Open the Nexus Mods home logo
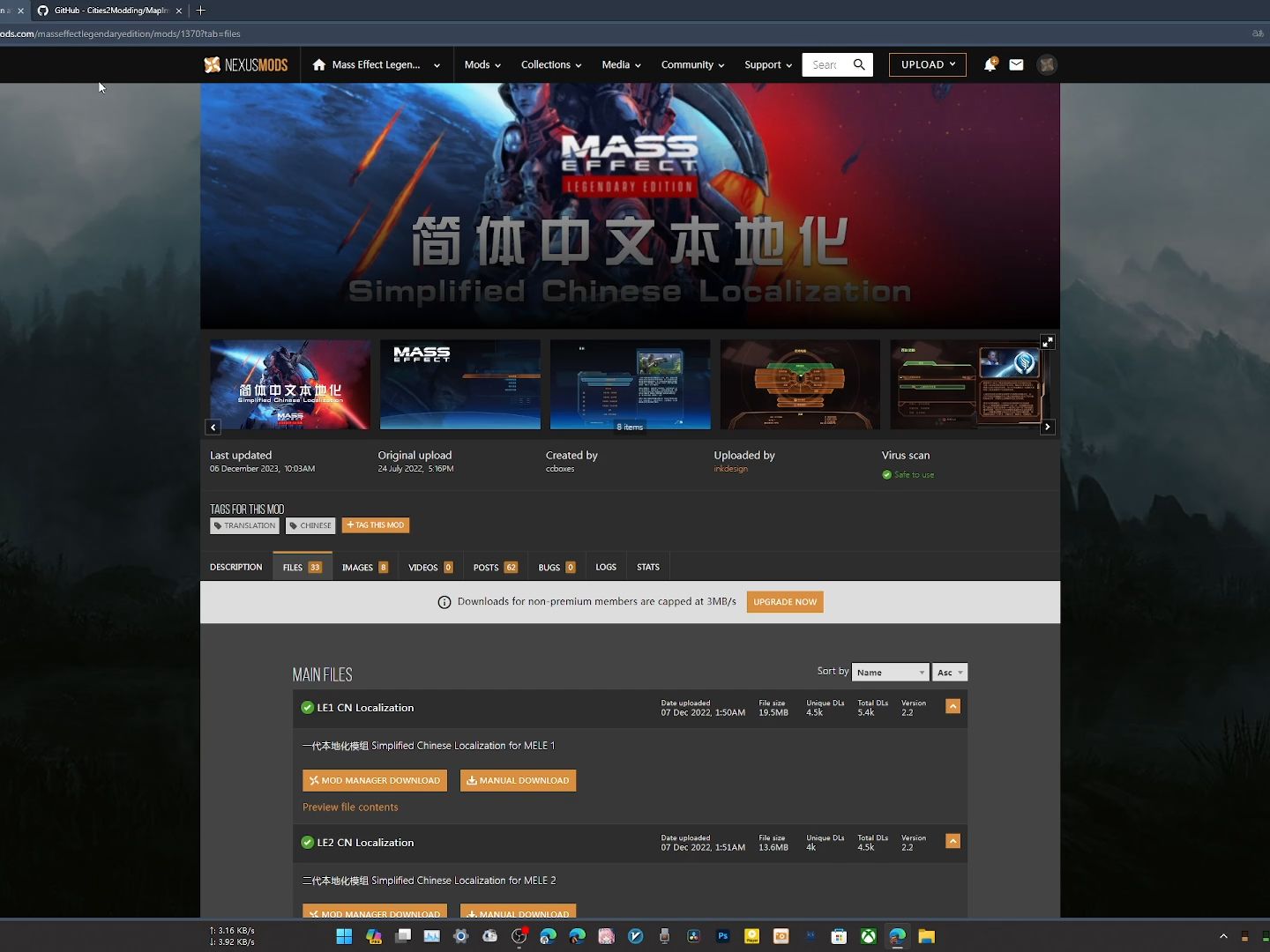The height and width of the screenshot is (952, 1270). point(245,64)
